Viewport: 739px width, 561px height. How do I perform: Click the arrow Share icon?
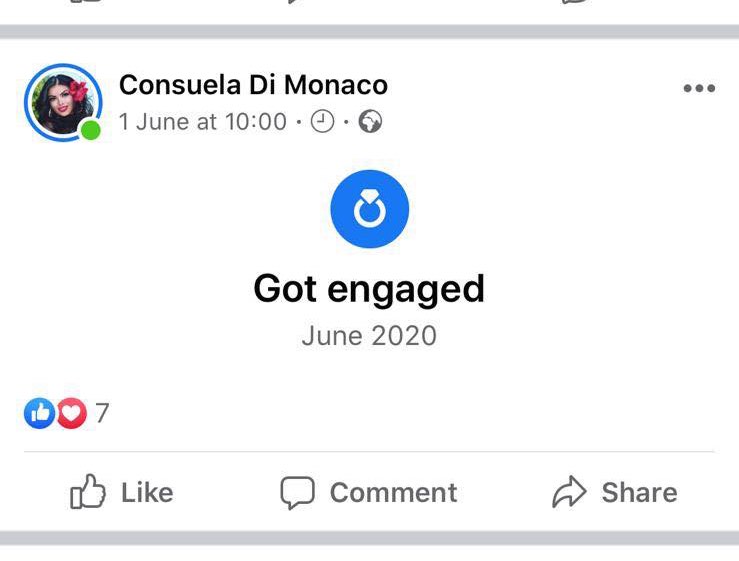(569, 492)
